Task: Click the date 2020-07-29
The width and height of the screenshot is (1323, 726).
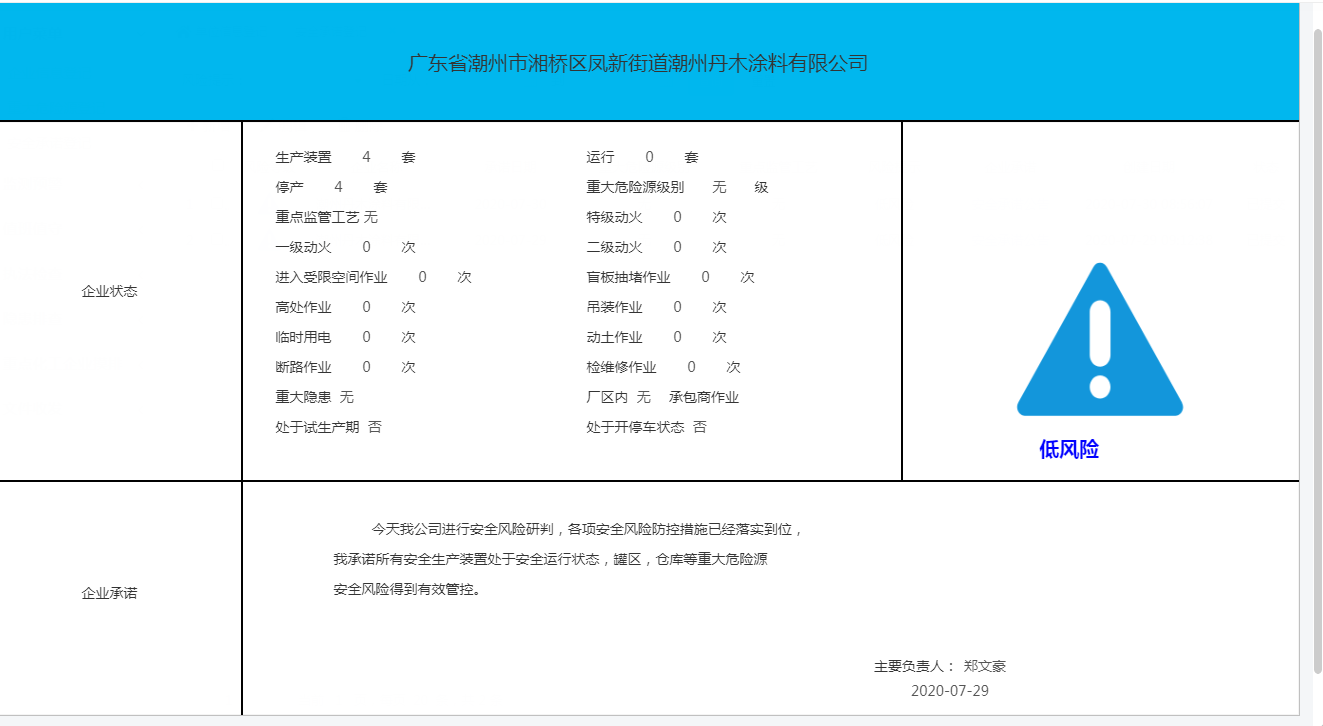Action: coord(949,691)
